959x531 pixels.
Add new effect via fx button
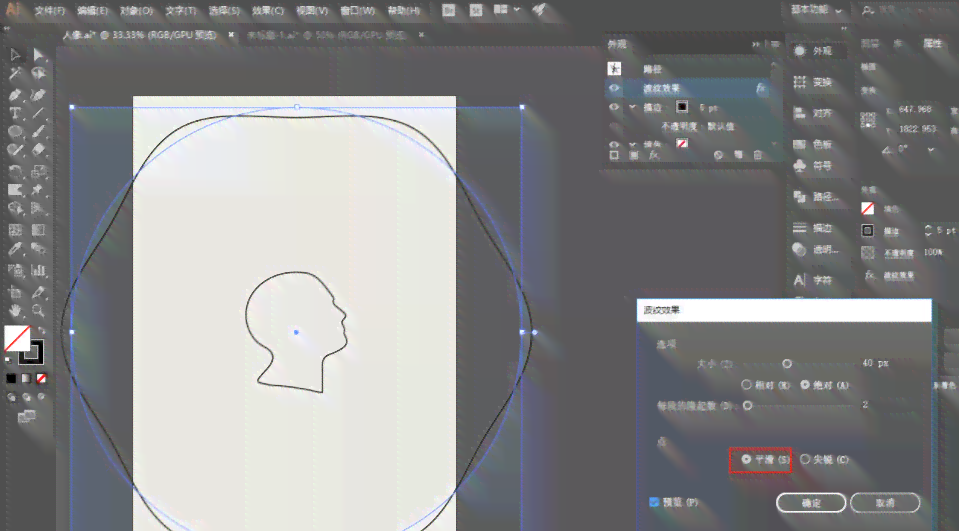tap(654, 155)
